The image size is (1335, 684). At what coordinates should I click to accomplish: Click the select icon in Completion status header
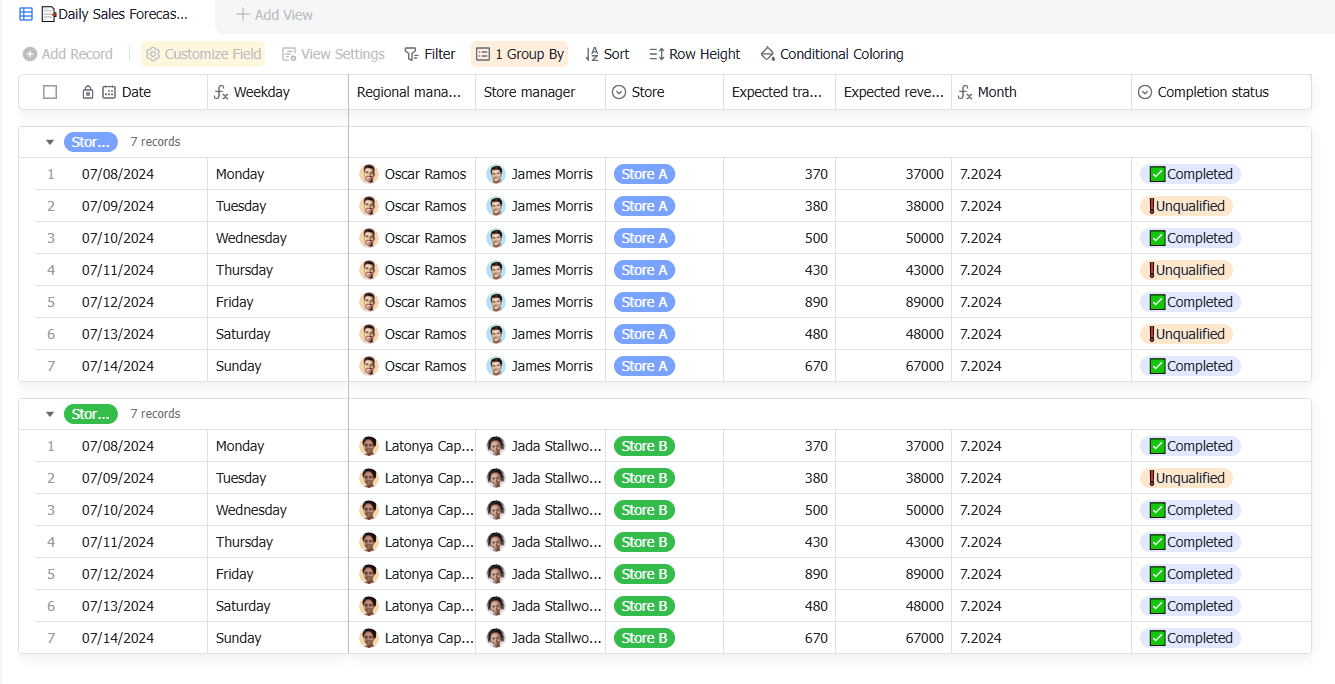pyautogui.click(x=1145, y=92)
